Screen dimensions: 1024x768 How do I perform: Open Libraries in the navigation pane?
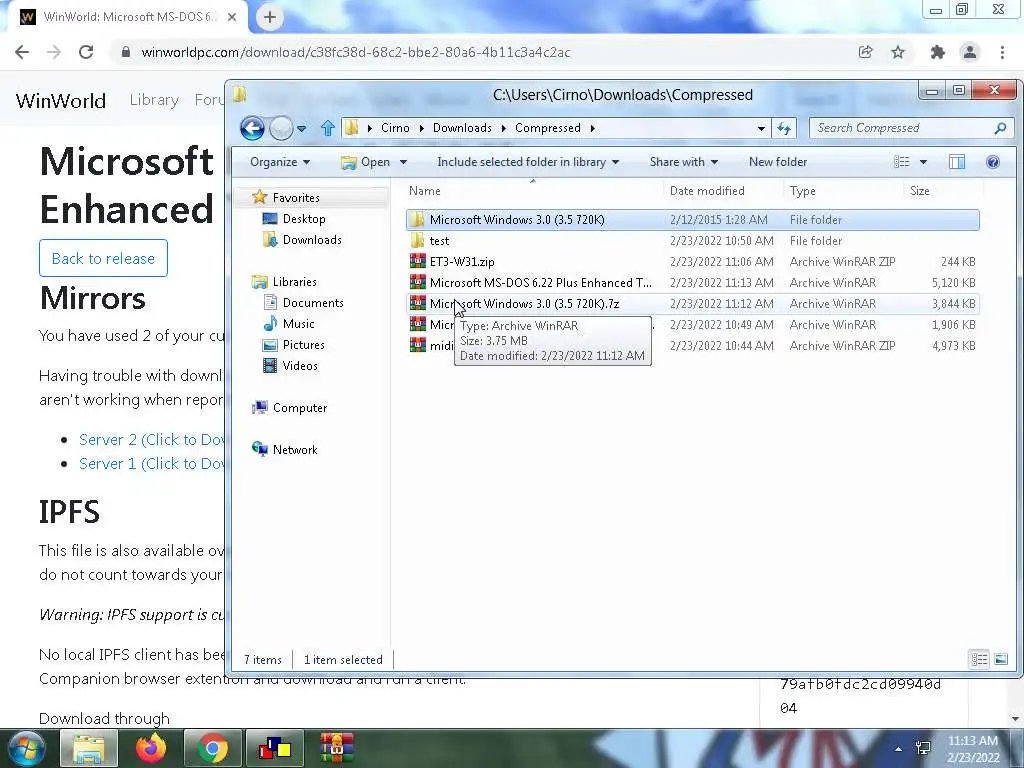point(295,281)
